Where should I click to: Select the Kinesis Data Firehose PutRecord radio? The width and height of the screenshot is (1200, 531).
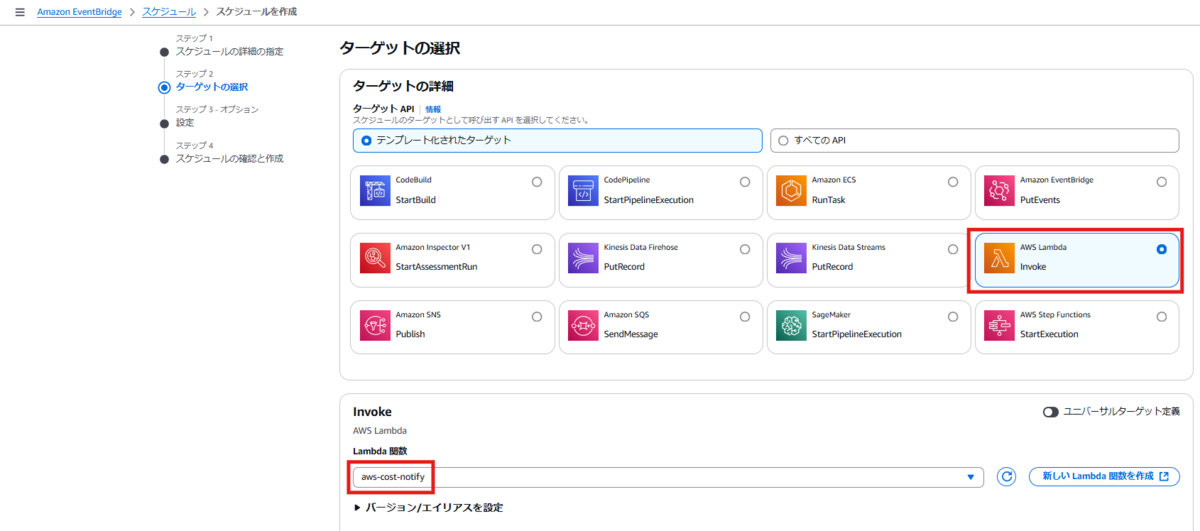(x=745, y=249)
